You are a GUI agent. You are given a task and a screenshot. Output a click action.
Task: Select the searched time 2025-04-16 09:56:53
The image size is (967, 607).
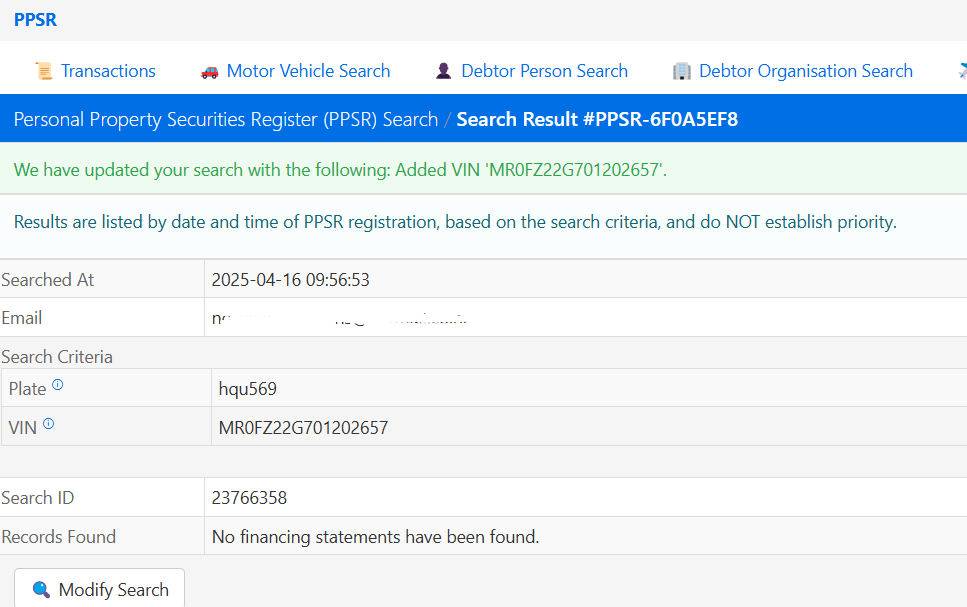click(x=290, y=280)
